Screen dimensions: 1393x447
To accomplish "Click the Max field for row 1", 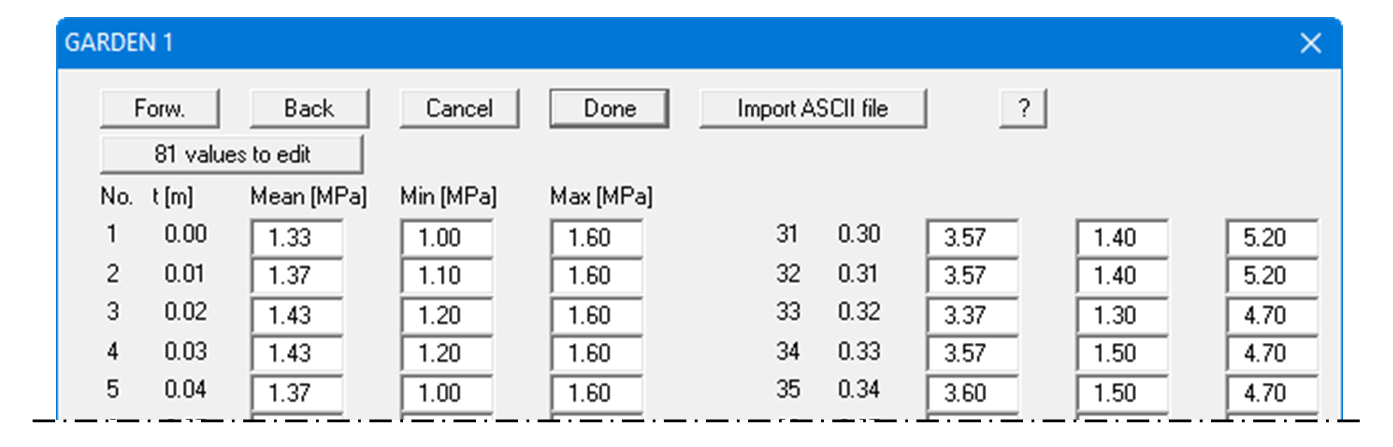I will [596, 239].
